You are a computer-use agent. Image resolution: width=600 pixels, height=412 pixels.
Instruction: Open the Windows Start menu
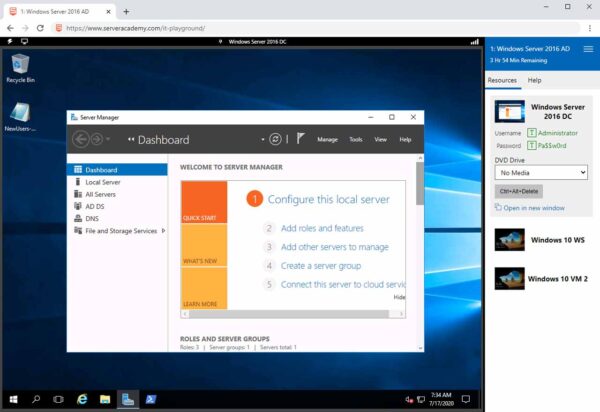click(12, 399)
